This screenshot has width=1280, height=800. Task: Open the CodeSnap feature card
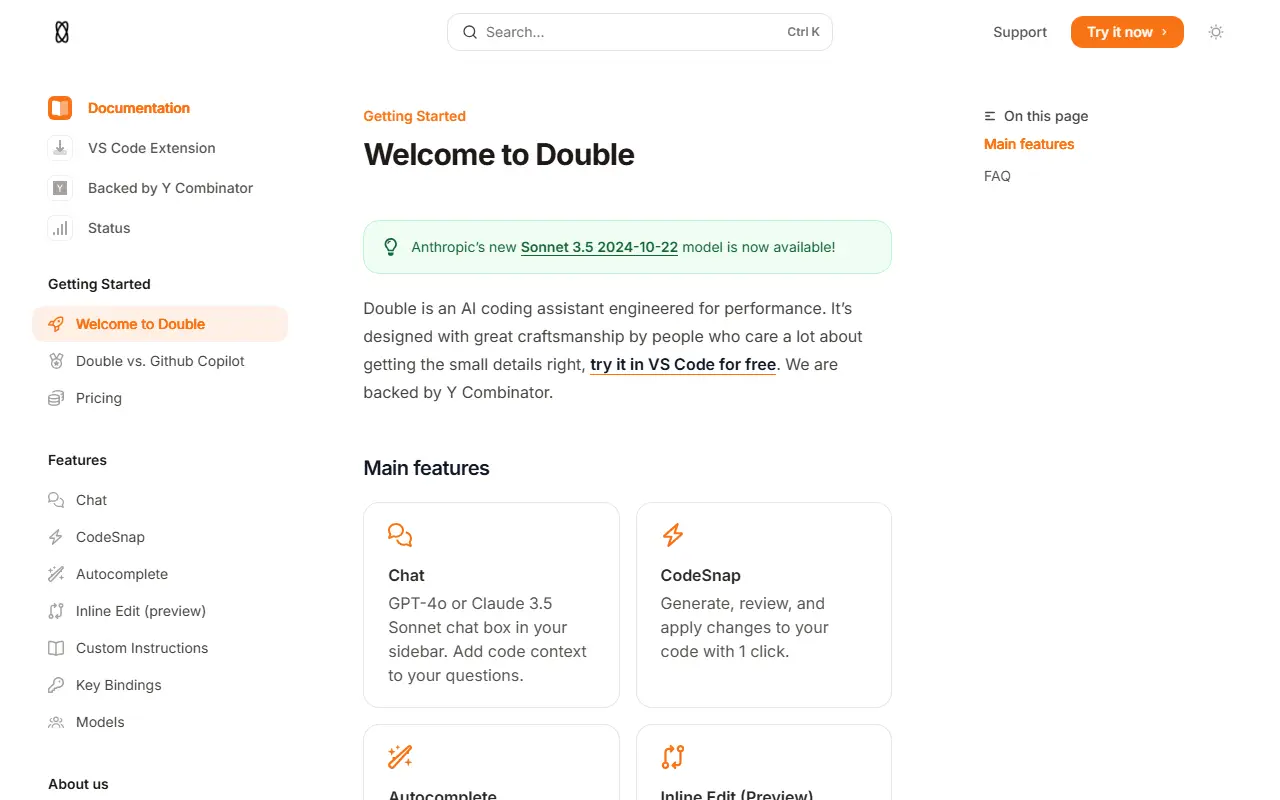click(x=764, y=605)
